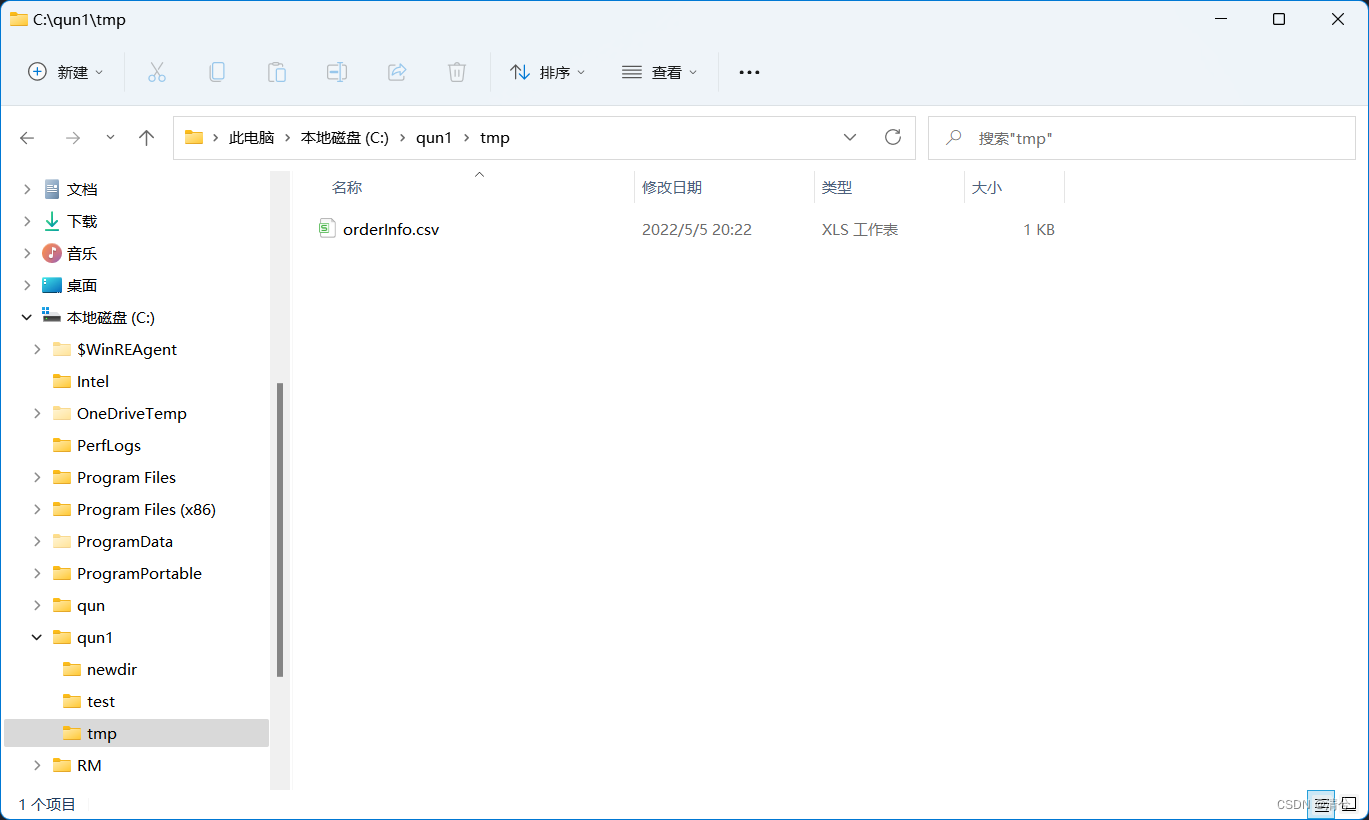Expand the Program Files (x86) node

pos(37,509)
